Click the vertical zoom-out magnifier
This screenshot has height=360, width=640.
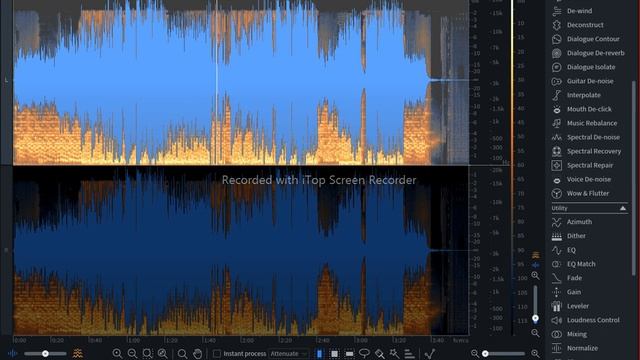535,333
